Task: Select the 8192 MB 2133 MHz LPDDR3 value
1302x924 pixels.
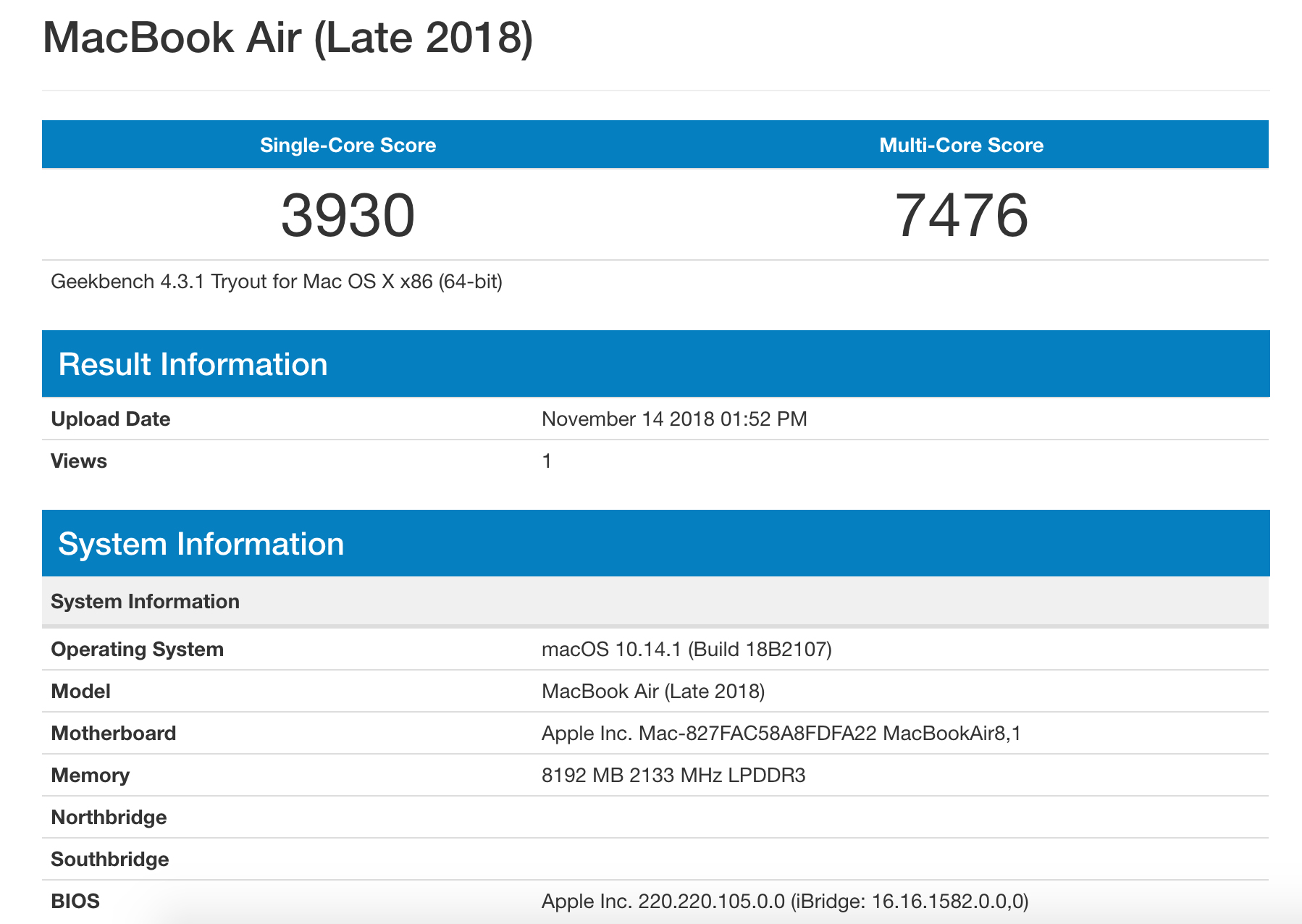Action: point(673,776)
